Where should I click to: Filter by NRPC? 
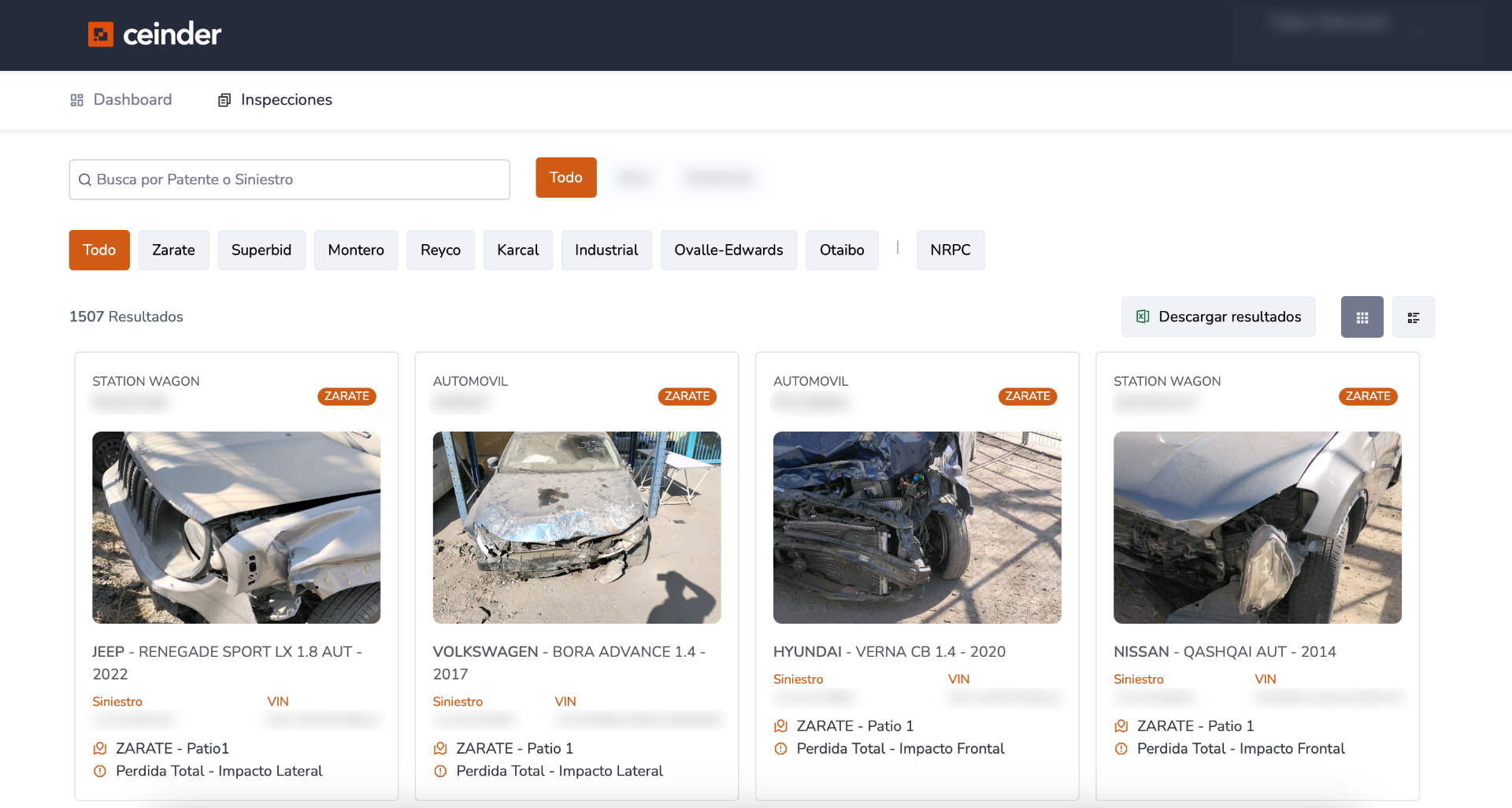pos(951,250)
